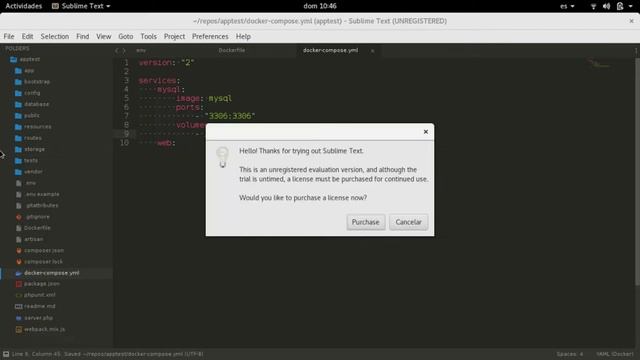Open the Sublime Text app menu in top bar
This screenshot has width=640, height=360.
81,6
